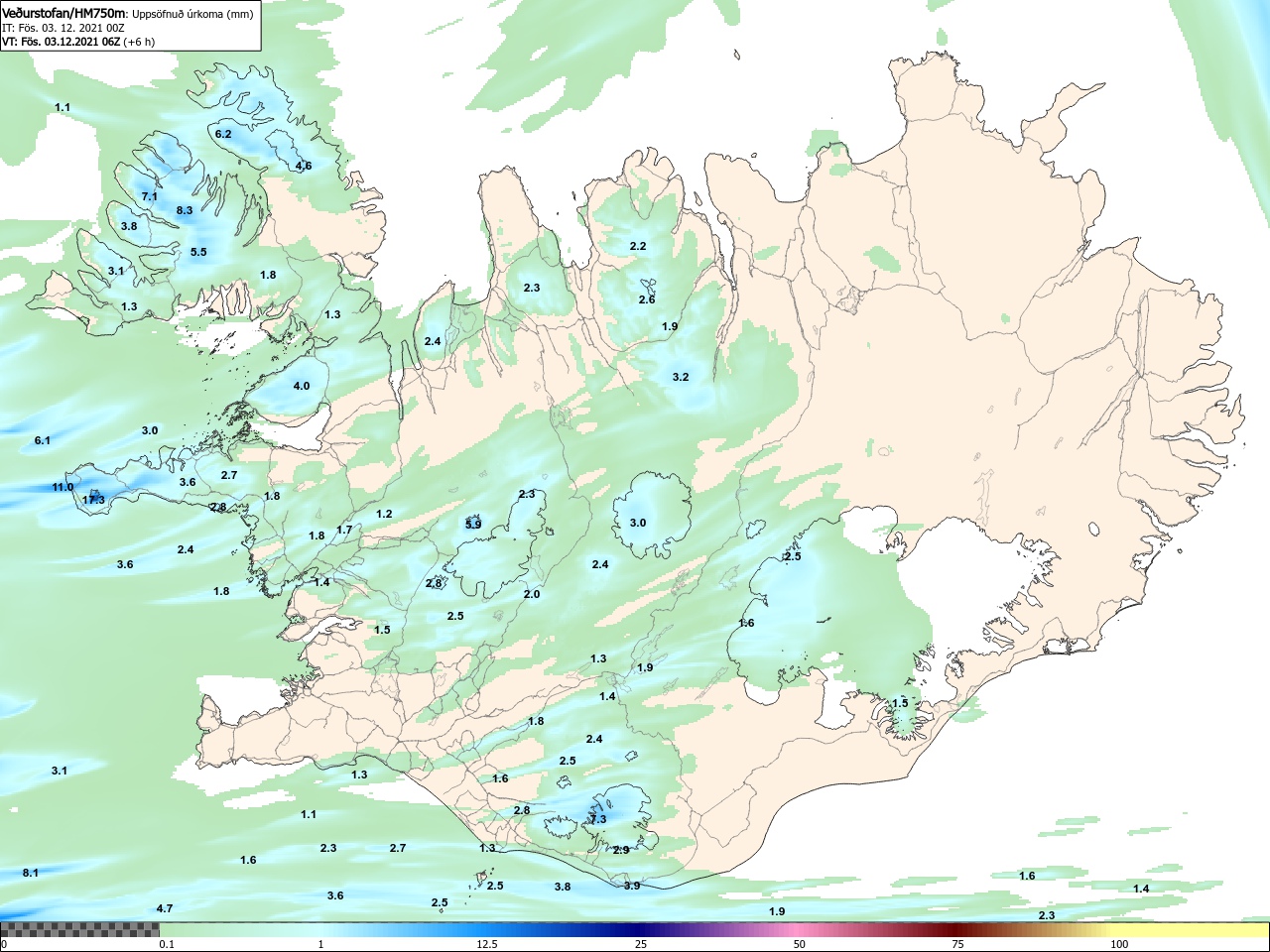Click the 4.0 precipitation value

point(302,386)
